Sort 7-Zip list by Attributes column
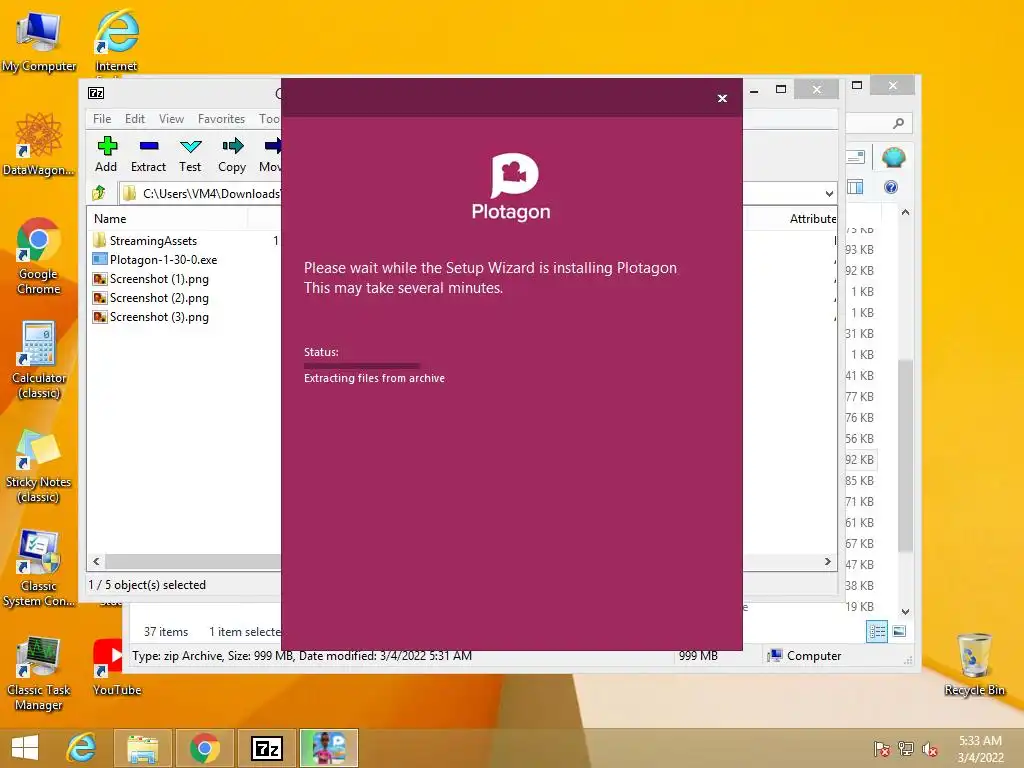 [812, 219]
